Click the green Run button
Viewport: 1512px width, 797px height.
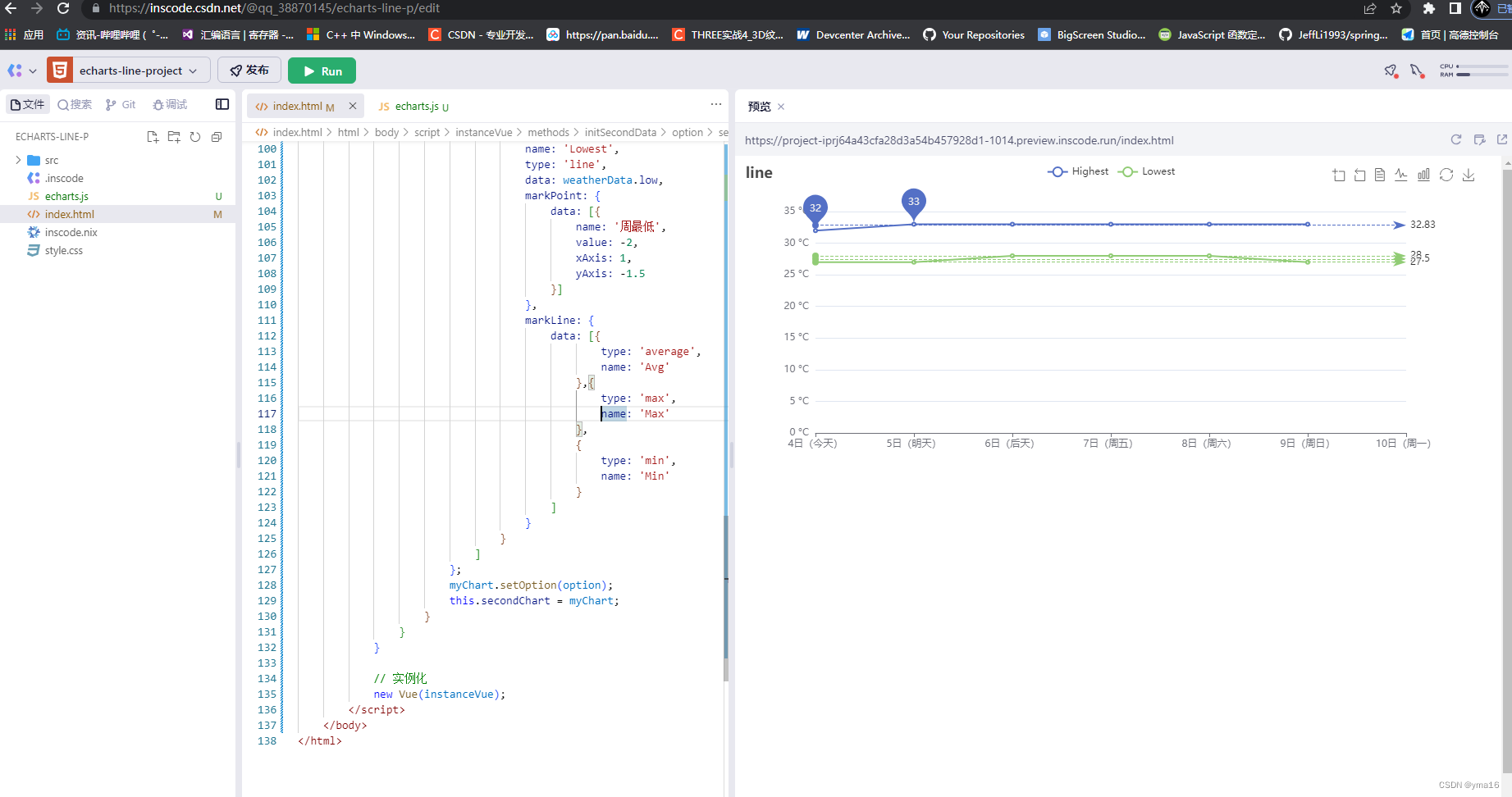pyautogui.click(x=322, y=71)
